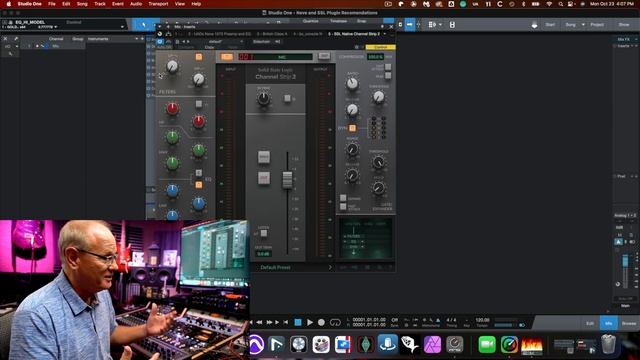Toggle the gate Fast Attack button
The image size is (640, 360).
pyautogui.click(x=343, y=207)
